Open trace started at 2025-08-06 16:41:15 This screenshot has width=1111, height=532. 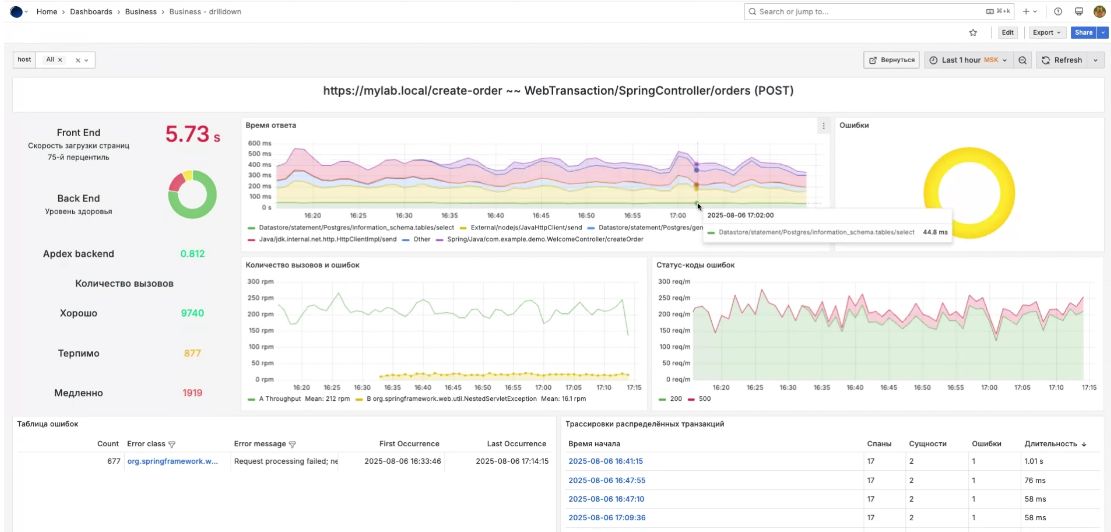click(x=605, y=461)
